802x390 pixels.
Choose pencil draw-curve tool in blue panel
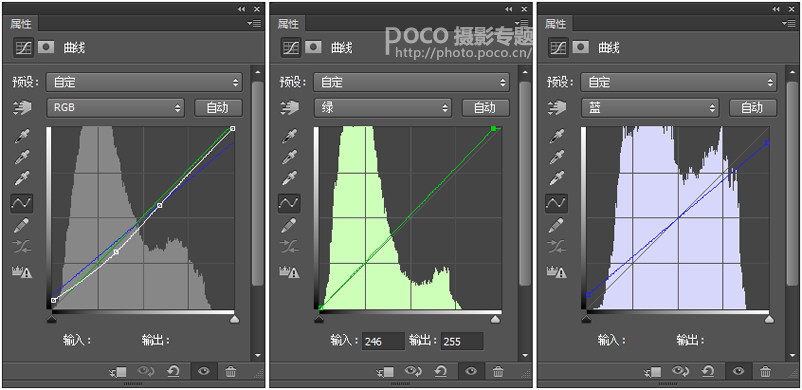[556, 225]
